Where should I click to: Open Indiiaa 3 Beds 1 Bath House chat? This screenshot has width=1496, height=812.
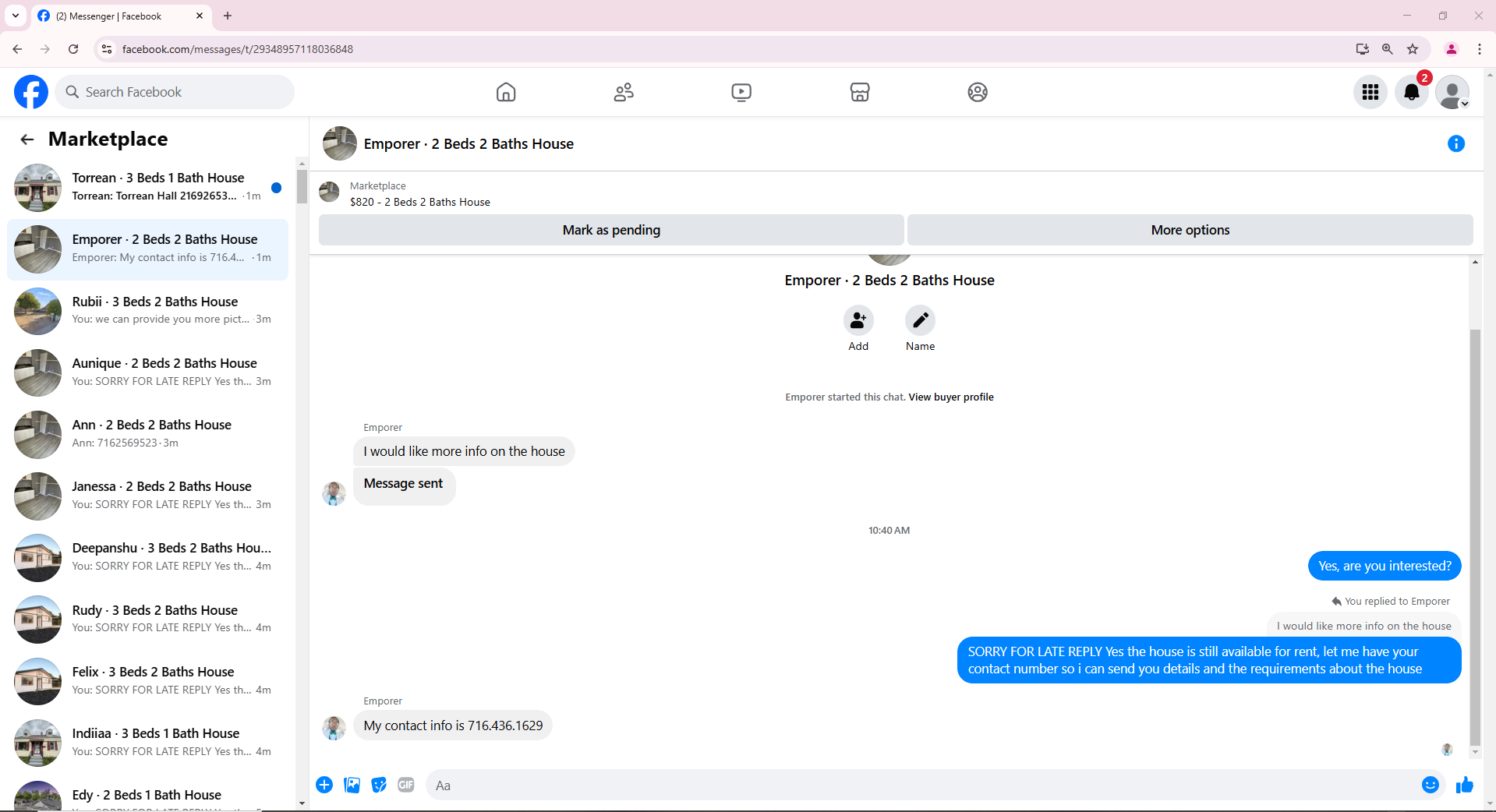click(148, 743)
